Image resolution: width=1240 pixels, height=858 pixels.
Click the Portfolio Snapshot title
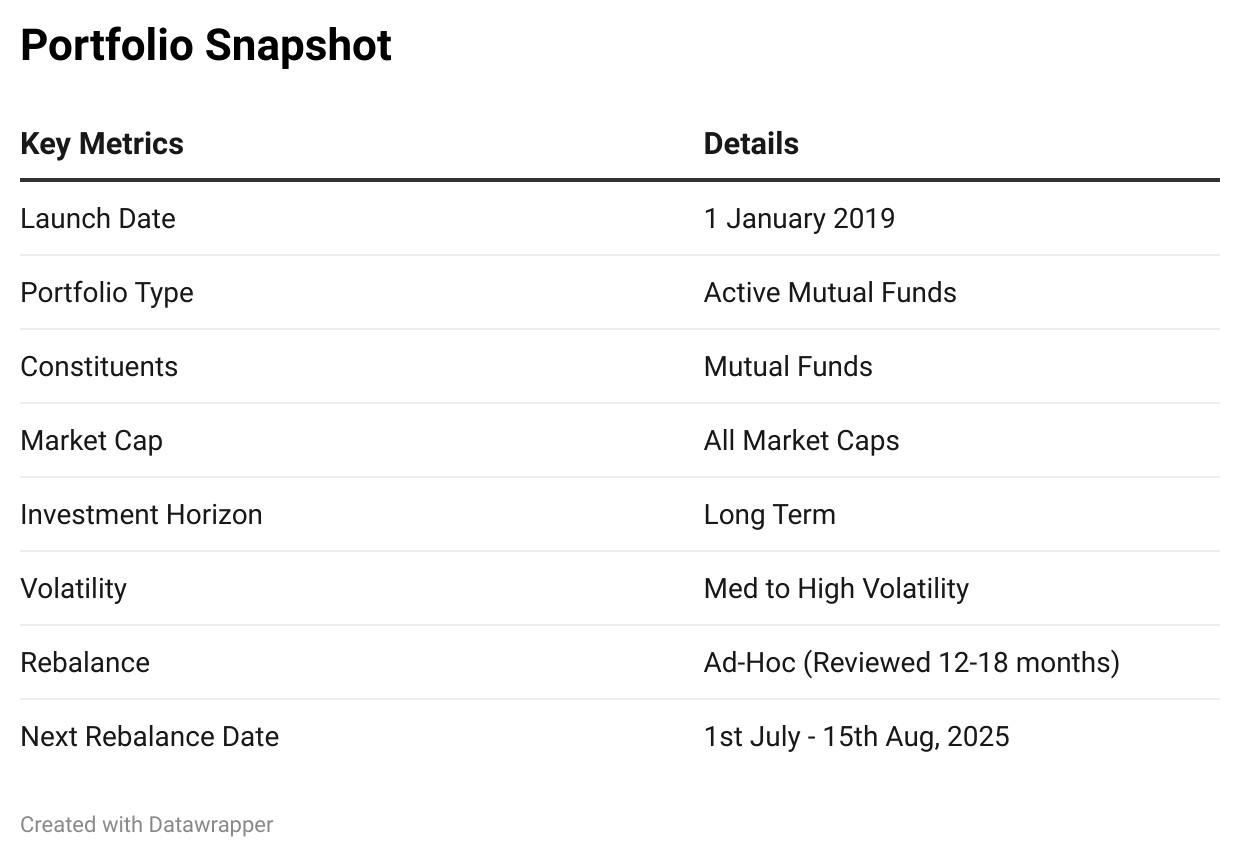[206, 46]
